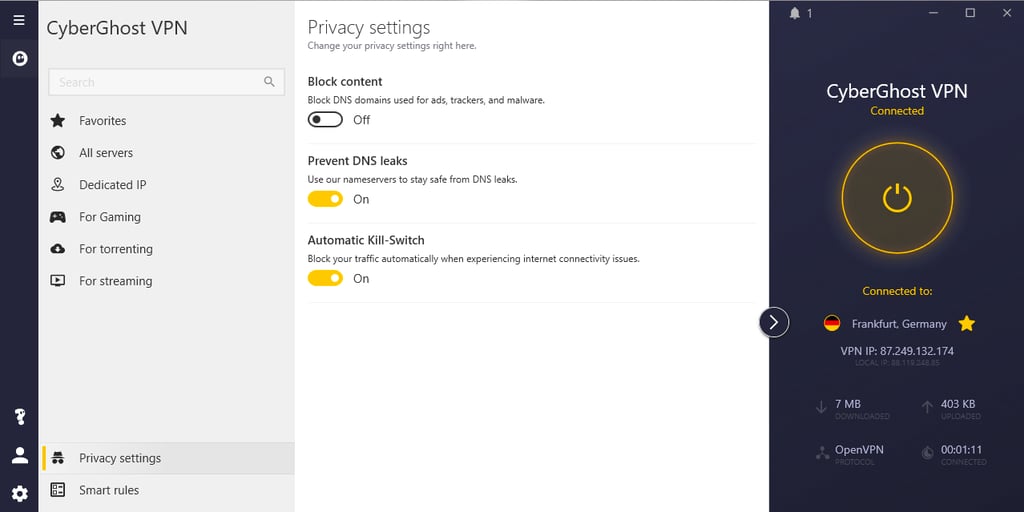Collapse the panel with the arrow button
The width and height of the screenshot is (1024, 512).
pos(774,322)
